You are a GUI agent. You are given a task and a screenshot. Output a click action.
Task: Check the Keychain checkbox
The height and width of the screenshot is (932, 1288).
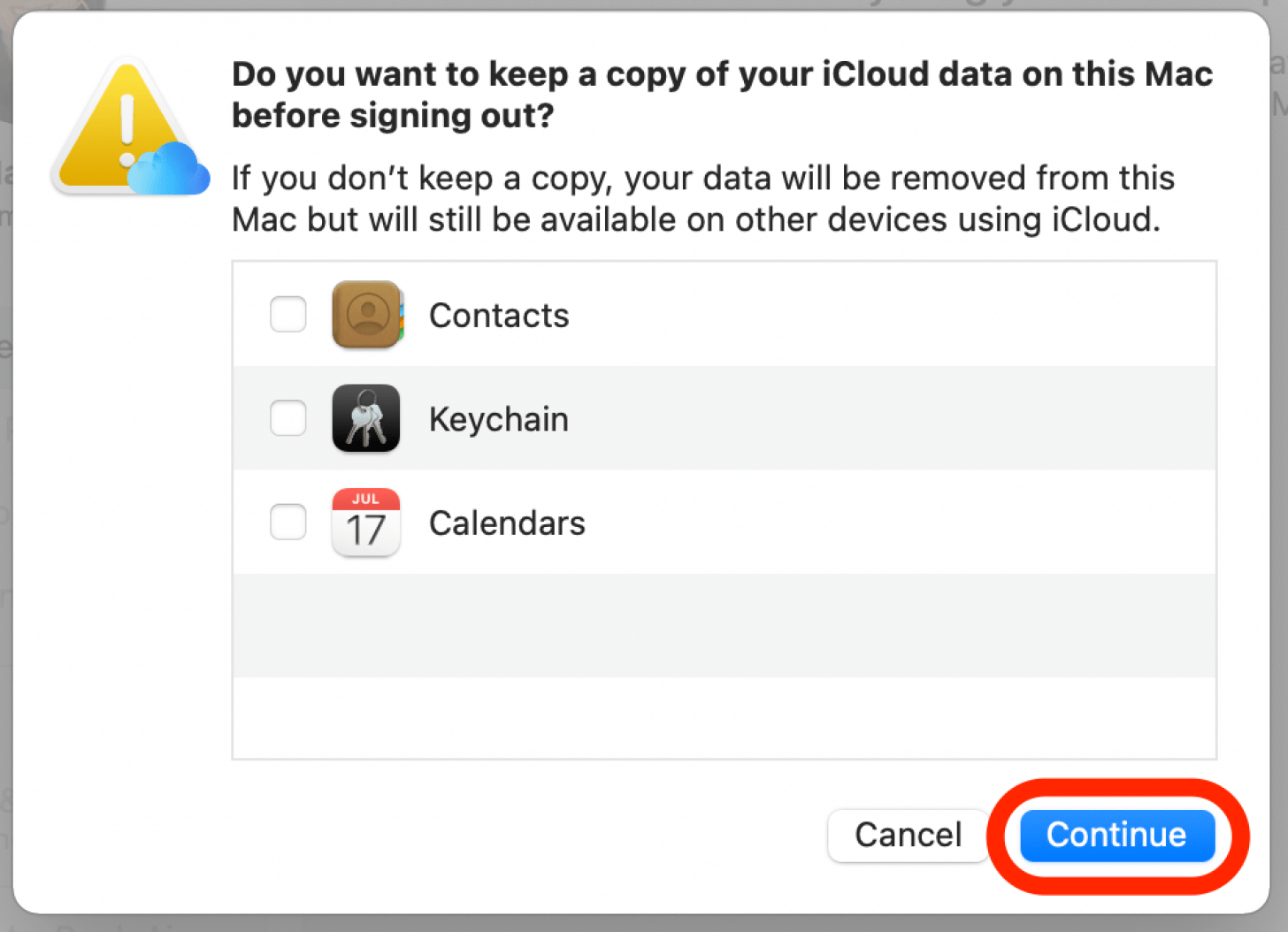pos(287,418)
